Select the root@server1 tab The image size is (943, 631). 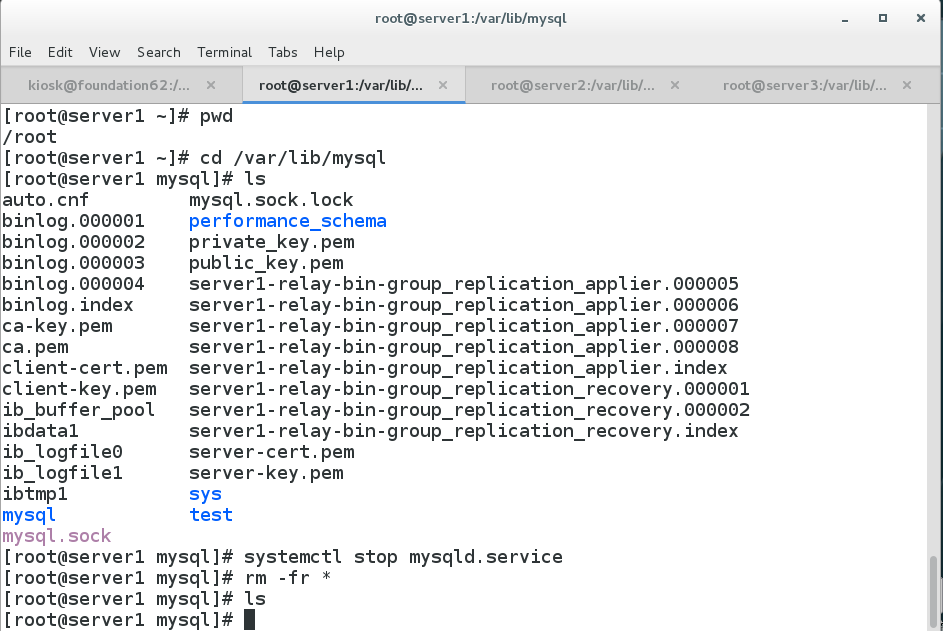[340, 85]
